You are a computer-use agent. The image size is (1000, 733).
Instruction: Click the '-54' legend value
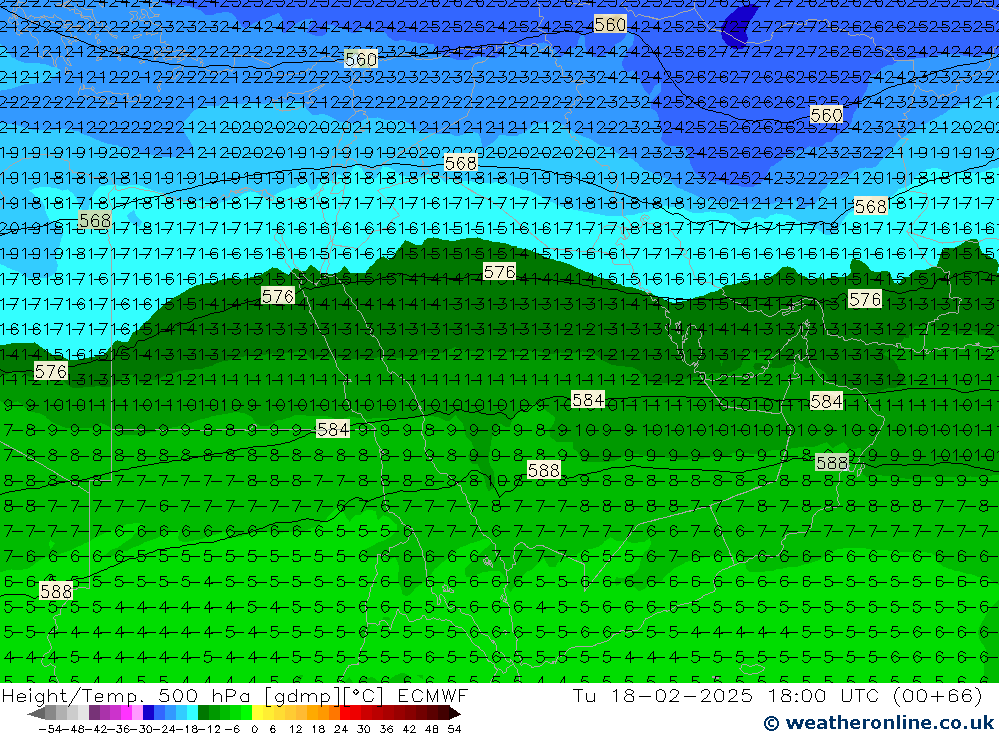coord(51,729)
